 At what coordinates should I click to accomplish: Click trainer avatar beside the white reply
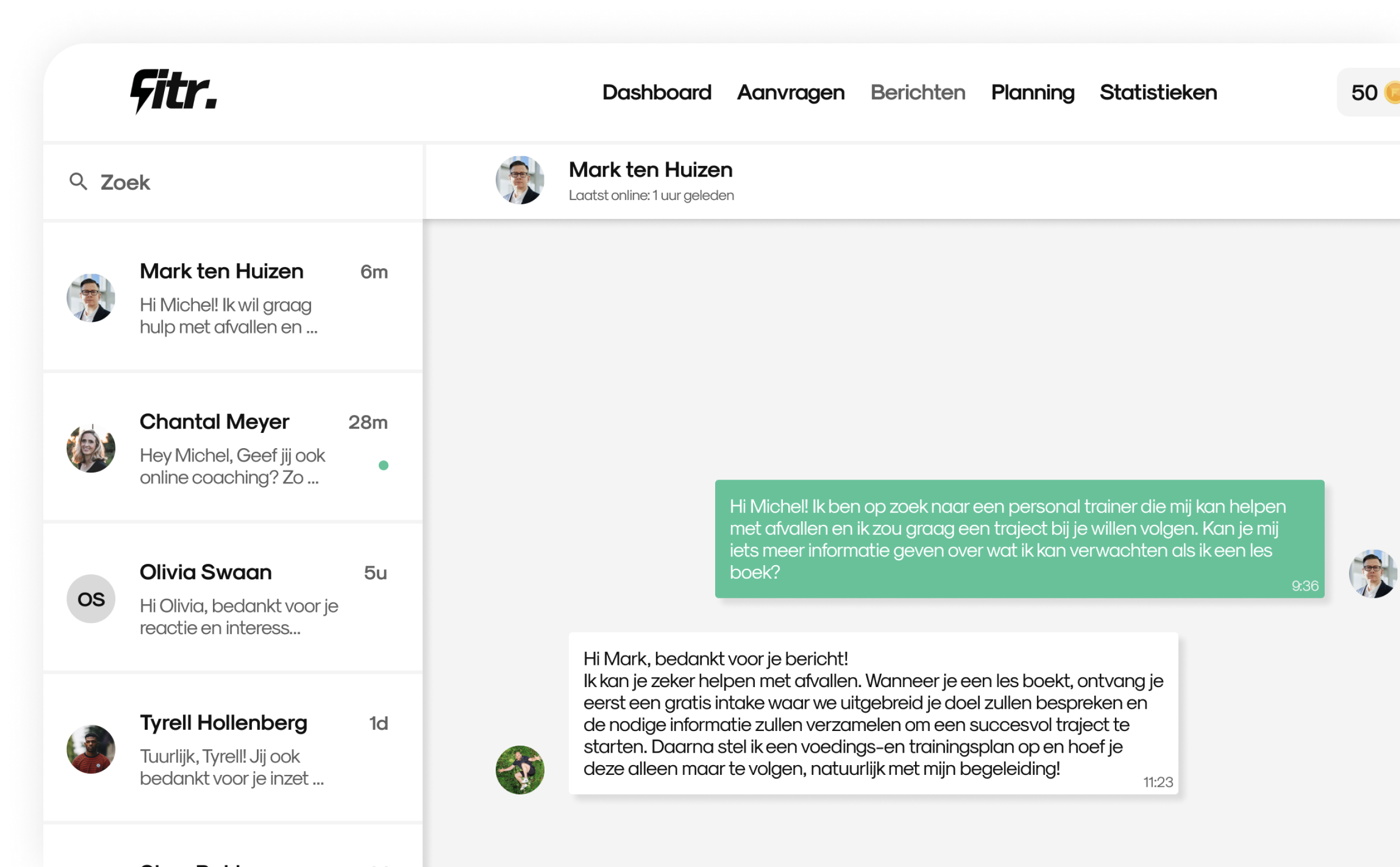click(x=520, y=770)
